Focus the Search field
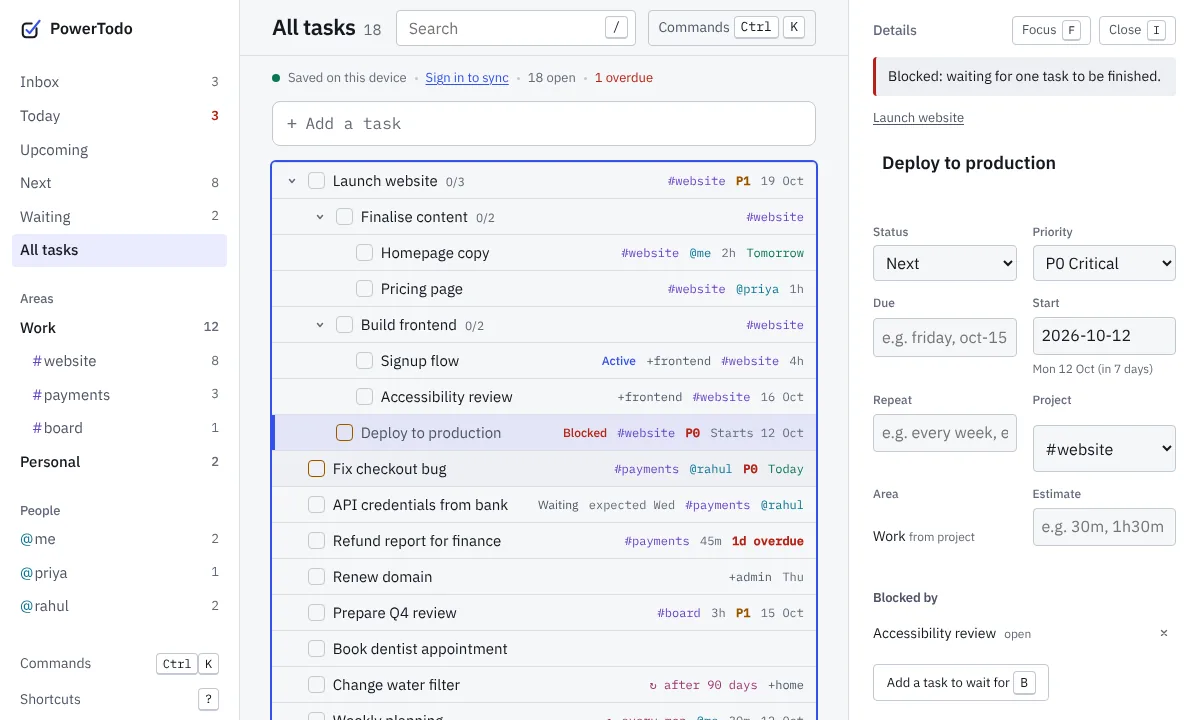 516,28
